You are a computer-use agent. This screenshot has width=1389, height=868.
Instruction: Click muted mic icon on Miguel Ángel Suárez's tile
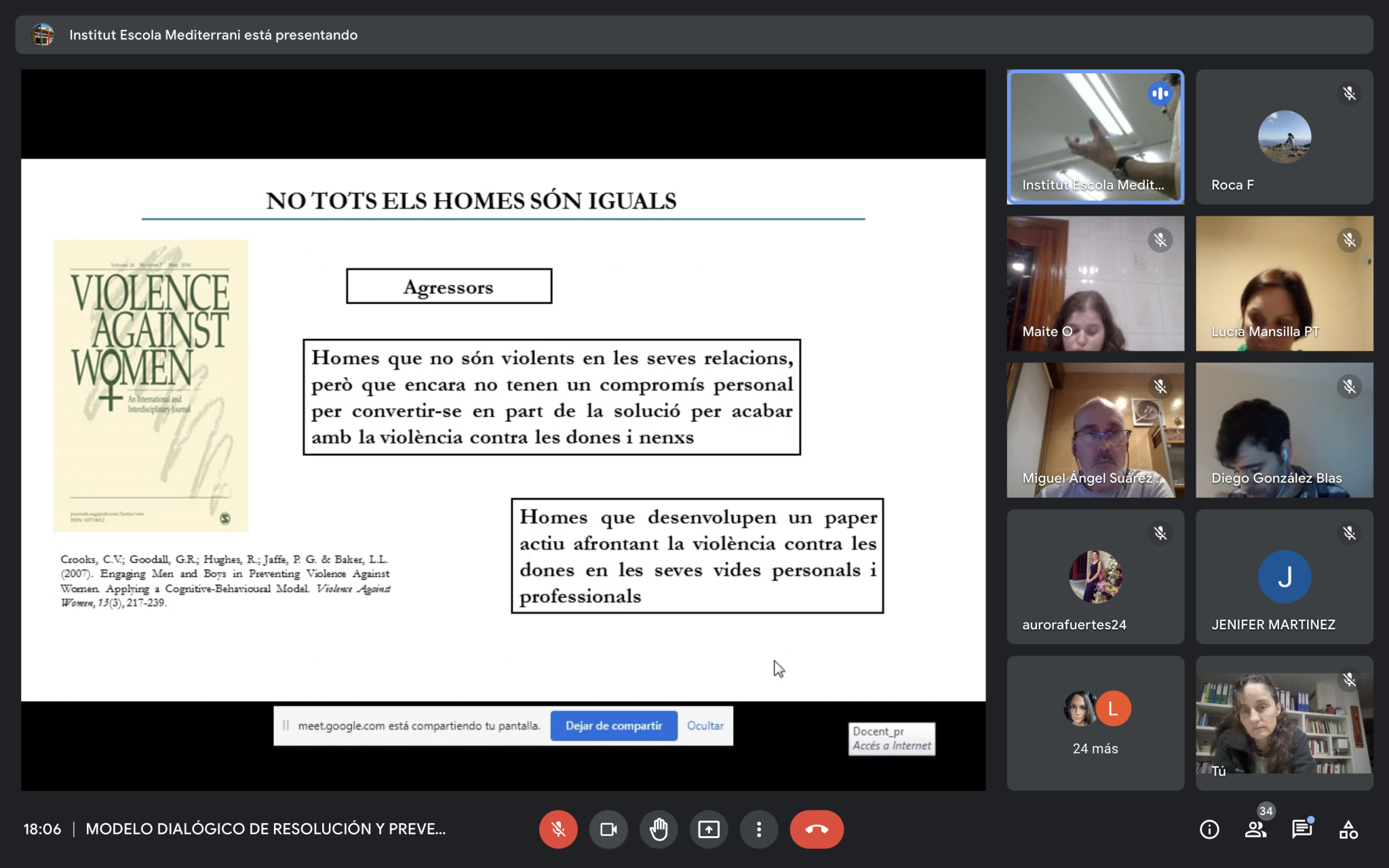point(1160,387)
